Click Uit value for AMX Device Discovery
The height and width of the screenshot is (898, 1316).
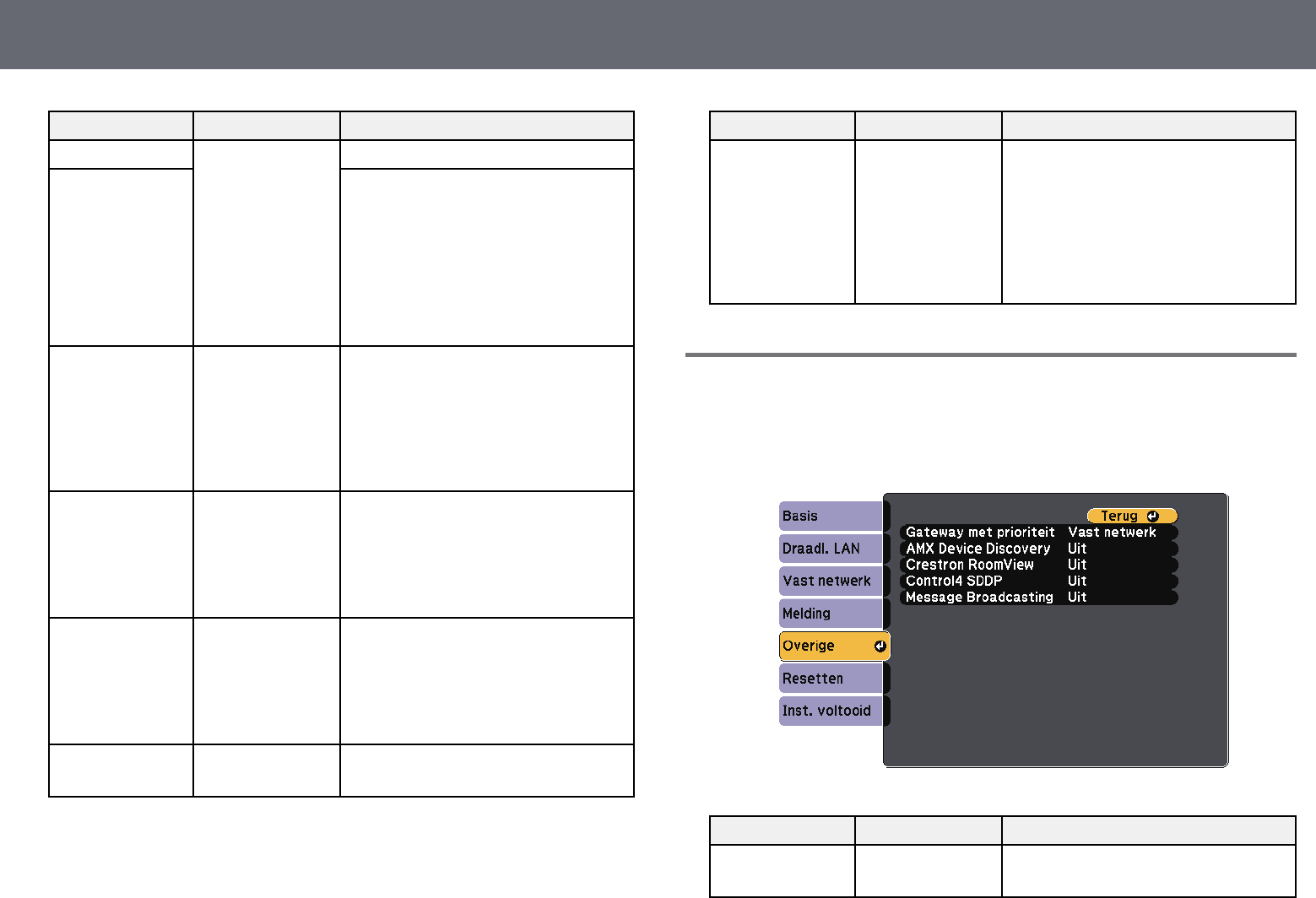pyautogui.click(x=1077, y=549)
